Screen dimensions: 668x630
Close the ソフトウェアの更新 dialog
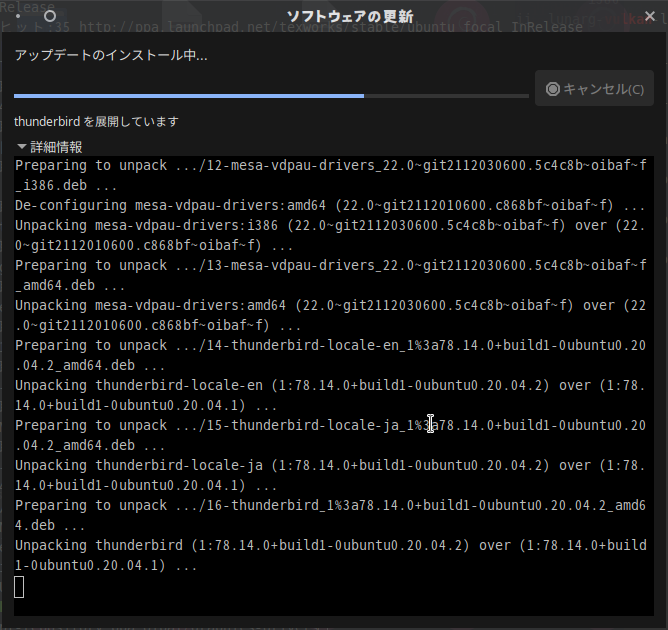[650, 16]
